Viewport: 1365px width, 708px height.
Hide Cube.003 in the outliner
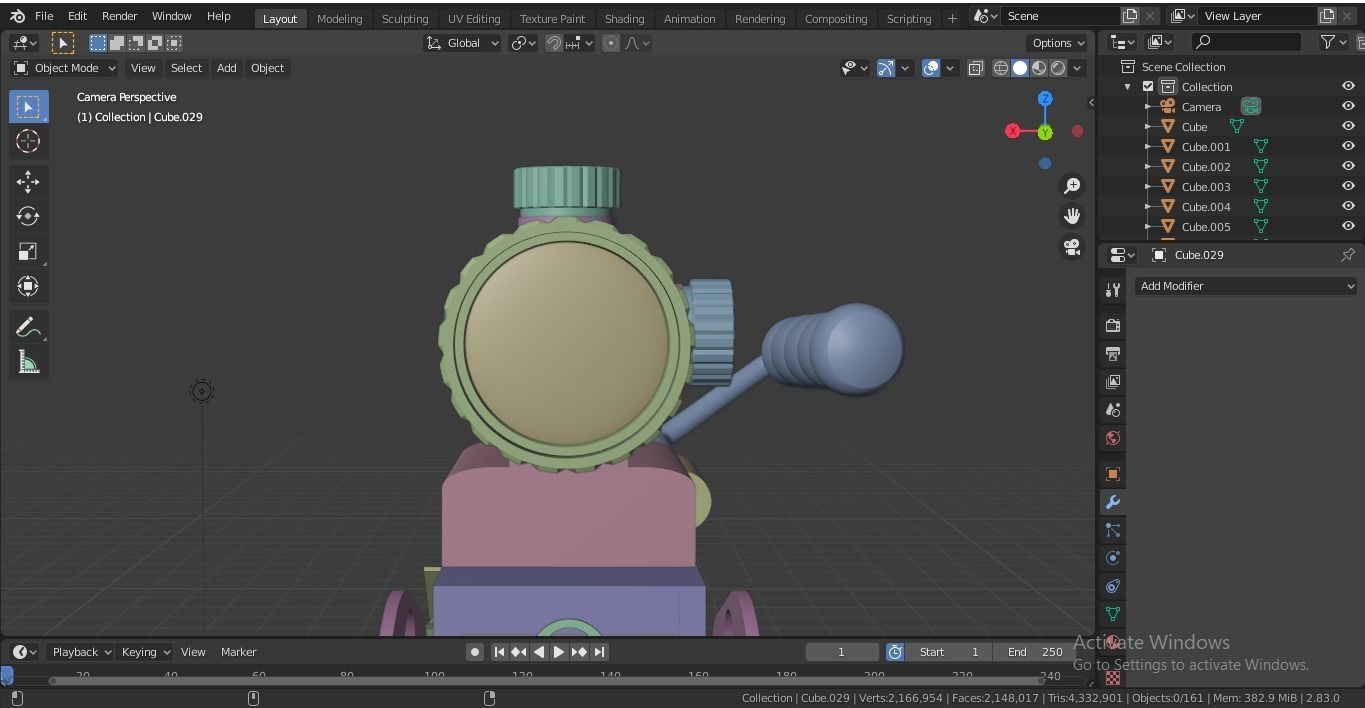[x=1348, y=186]
